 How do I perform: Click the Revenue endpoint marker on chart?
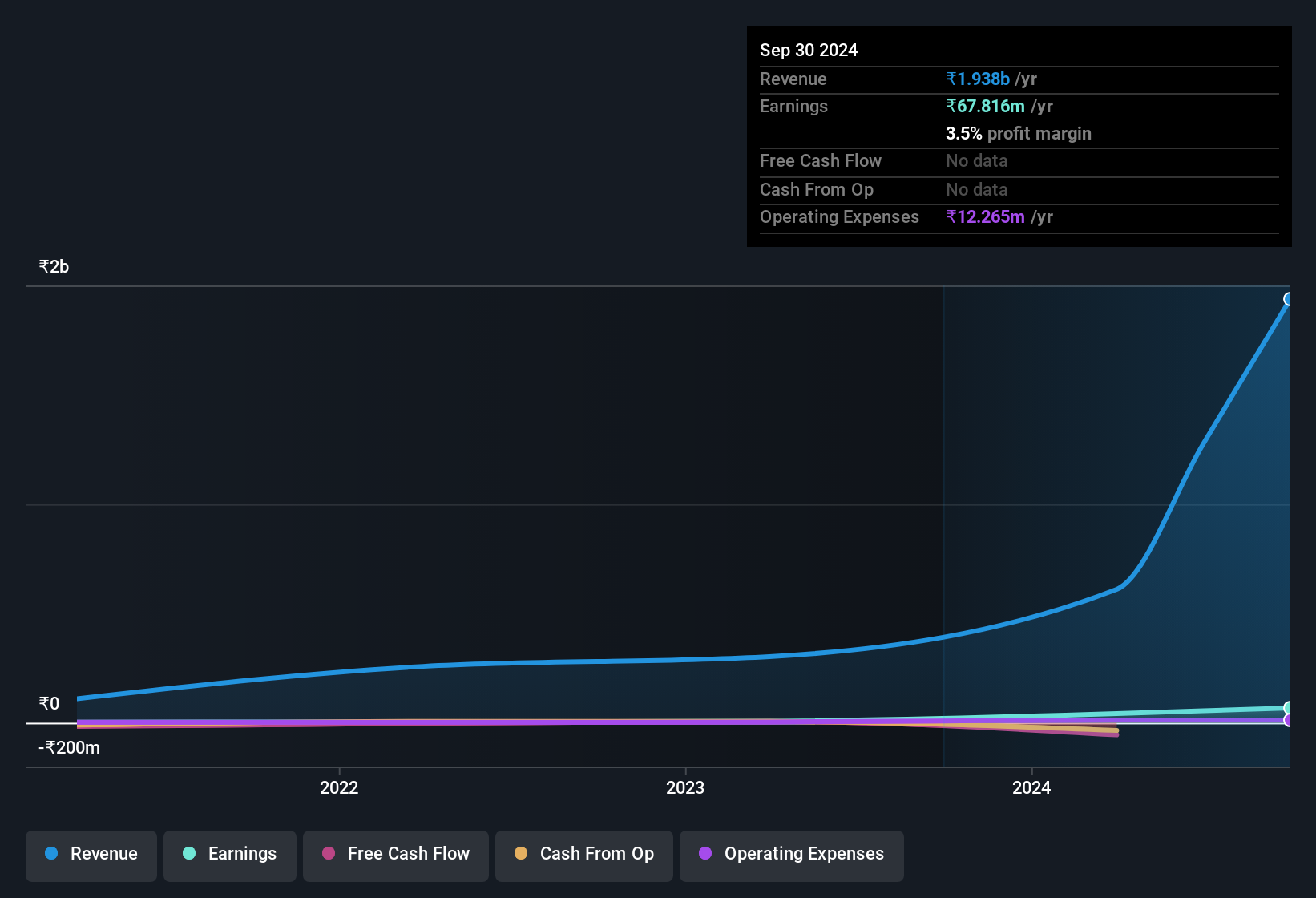click(1289, 299)
